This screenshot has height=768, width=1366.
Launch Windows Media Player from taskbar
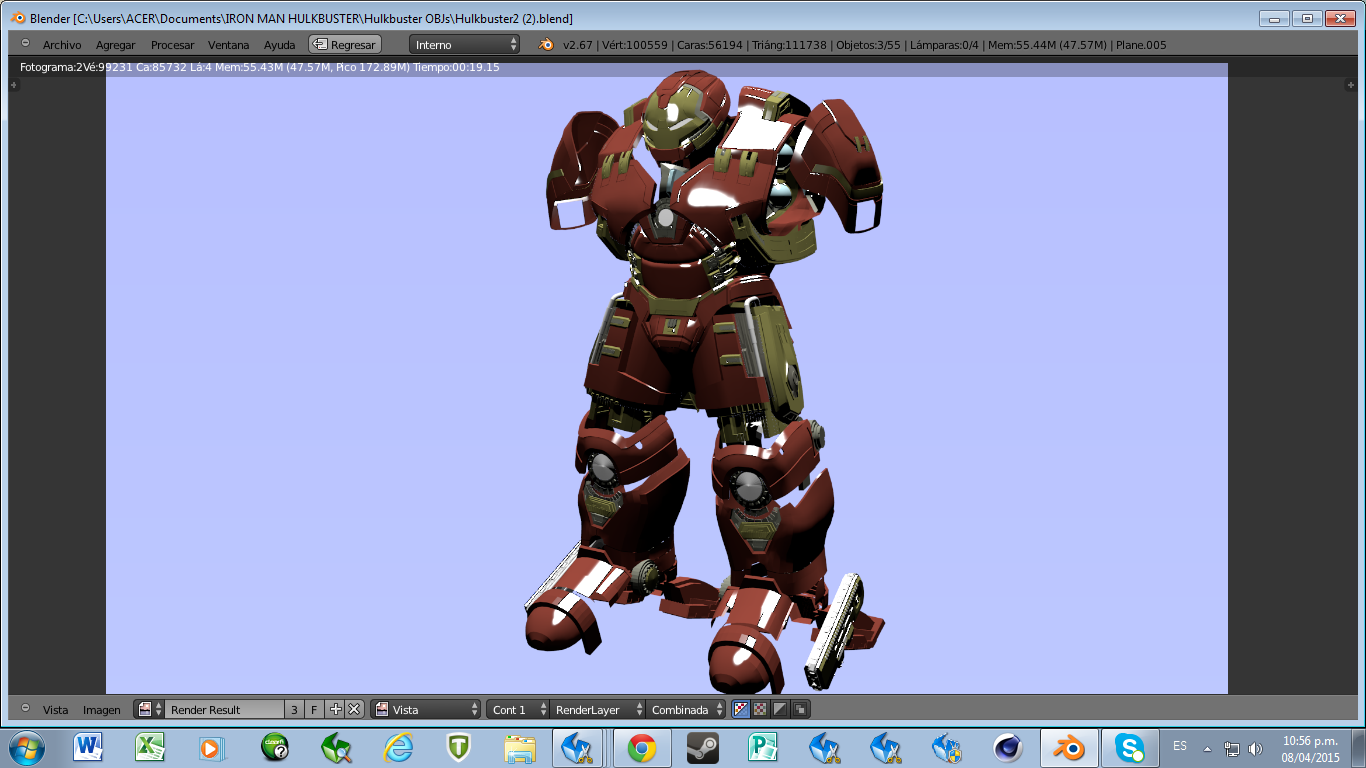pyautogui.click(x=212, y=747)
